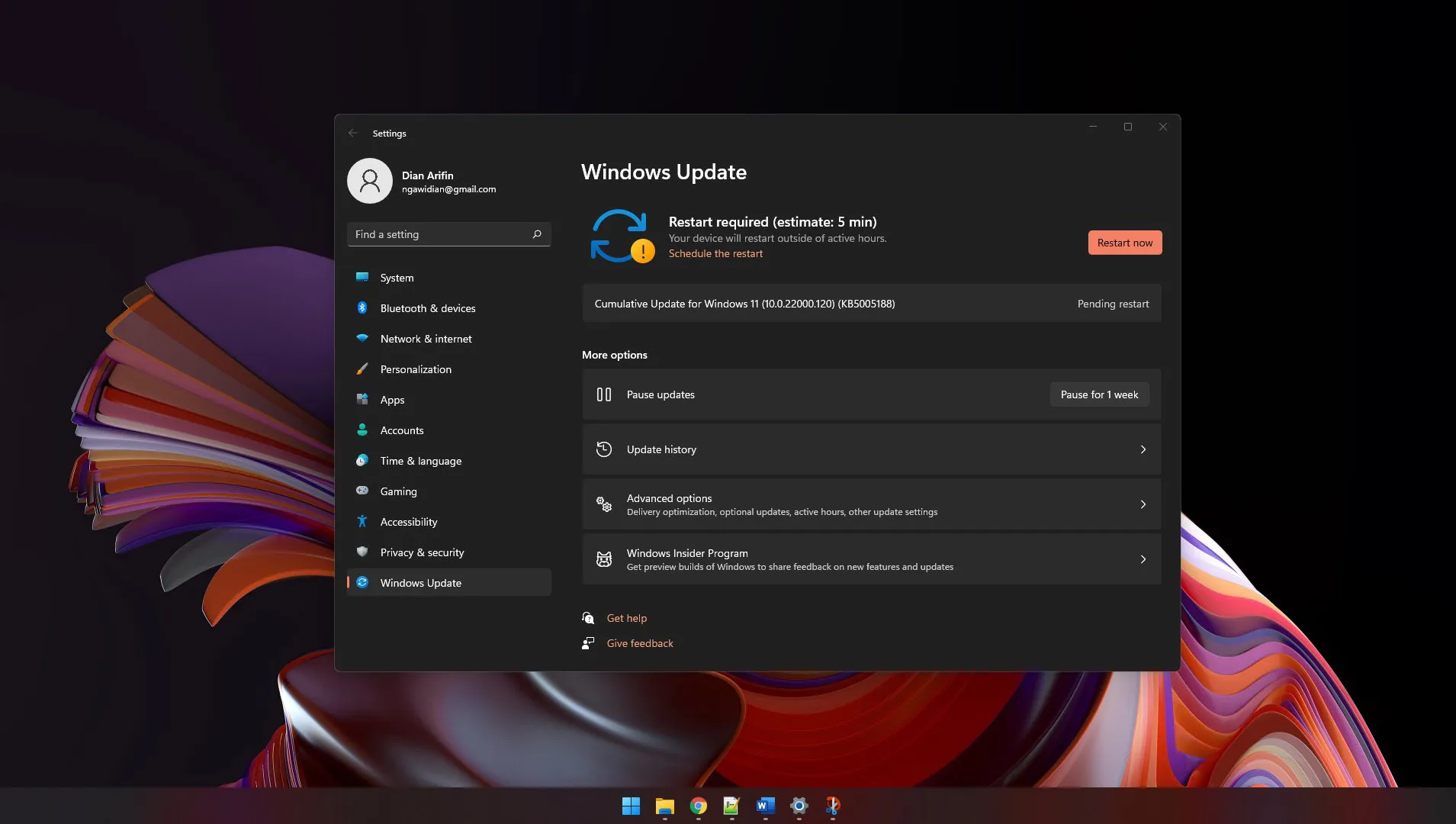Click the Accessibility figure icon
The image size is (1456, 824).
click(362, 522)
